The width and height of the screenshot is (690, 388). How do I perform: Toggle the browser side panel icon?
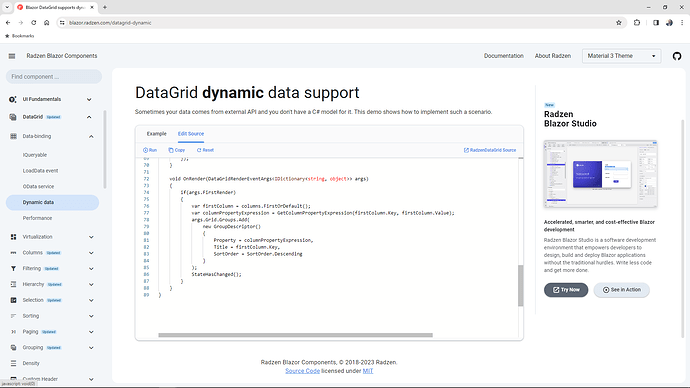point(656,23)
